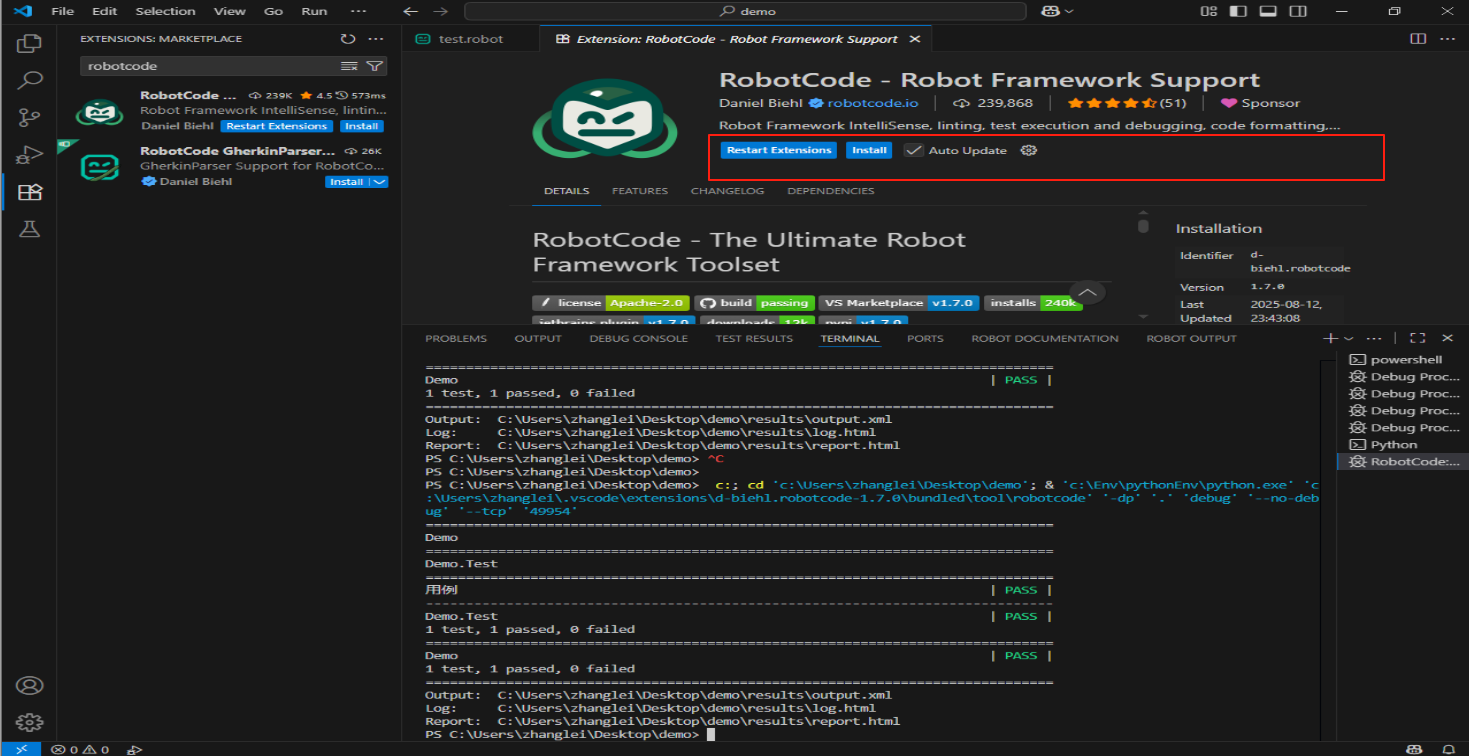Open the Run and Debug view
1469x756 pixels.
click(30, 155)
